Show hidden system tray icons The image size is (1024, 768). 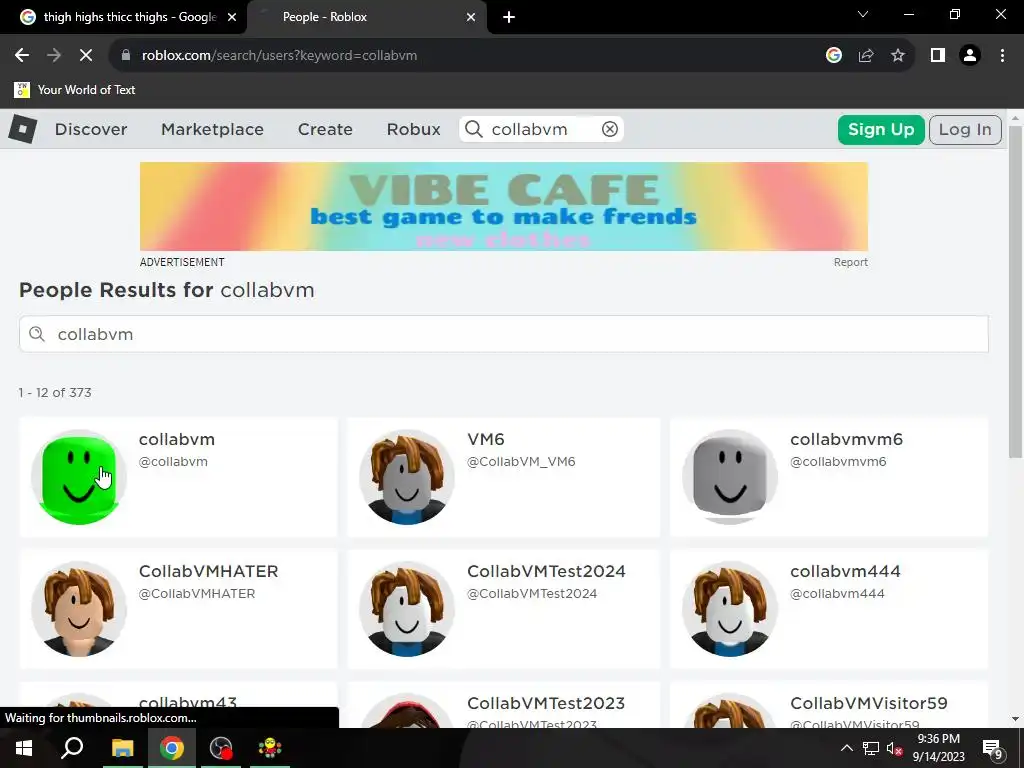click(846, 748)
